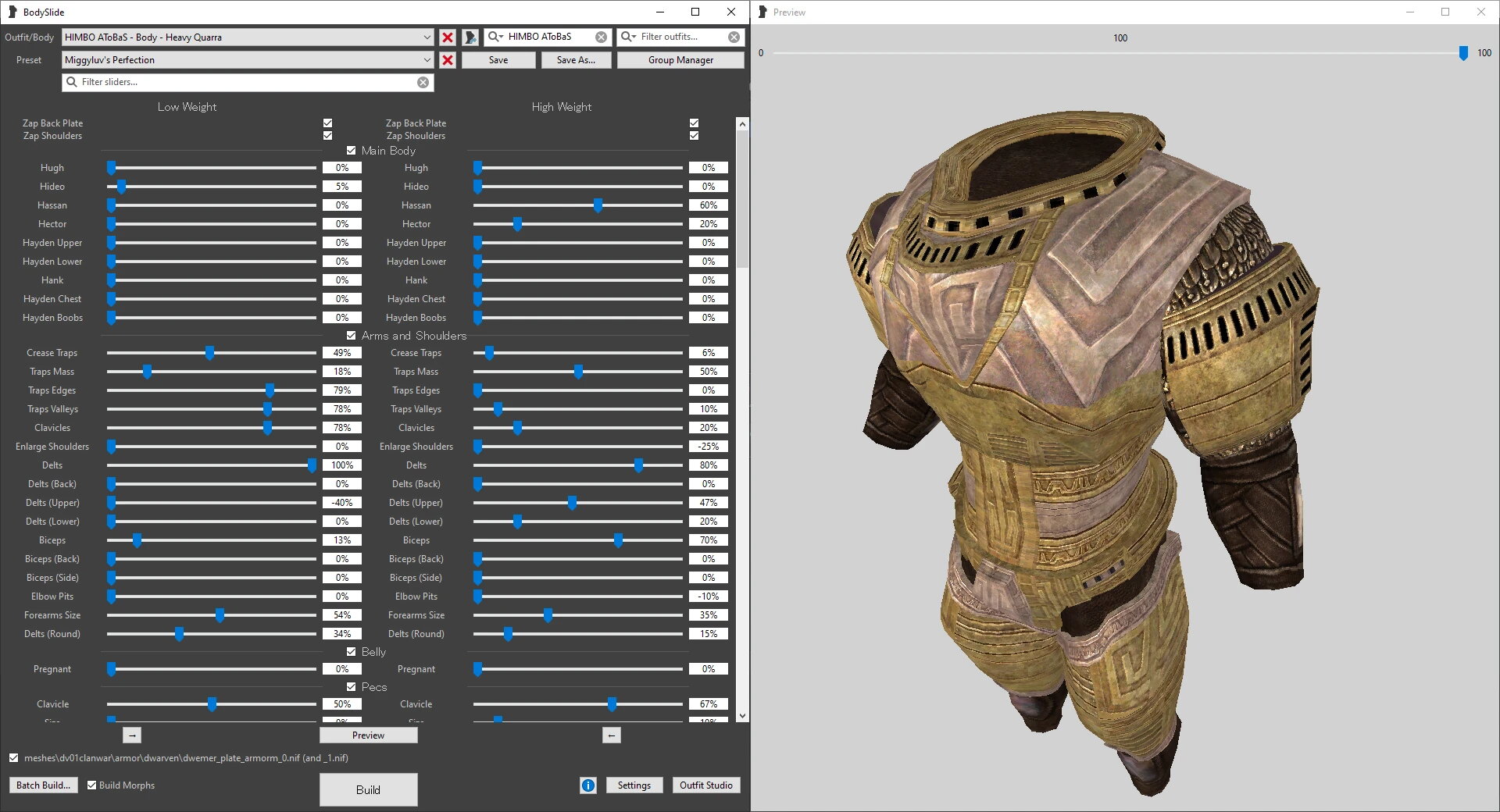The image size is (1500, 812).
Task: Open the group filter search options magnifier
Action: coord(495,37)
